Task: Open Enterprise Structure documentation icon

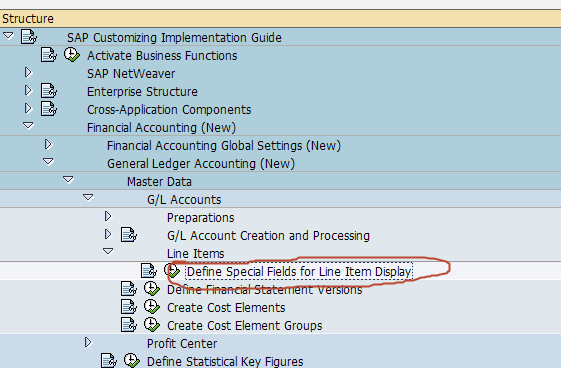Action: (x=49, y=91)
